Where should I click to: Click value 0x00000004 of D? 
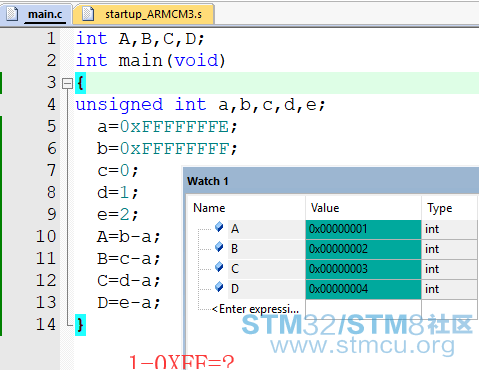[363, 289]
